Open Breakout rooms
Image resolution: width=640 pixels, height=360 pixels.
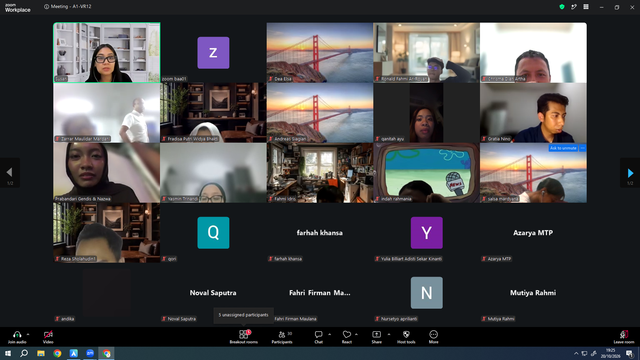[244, 337]
